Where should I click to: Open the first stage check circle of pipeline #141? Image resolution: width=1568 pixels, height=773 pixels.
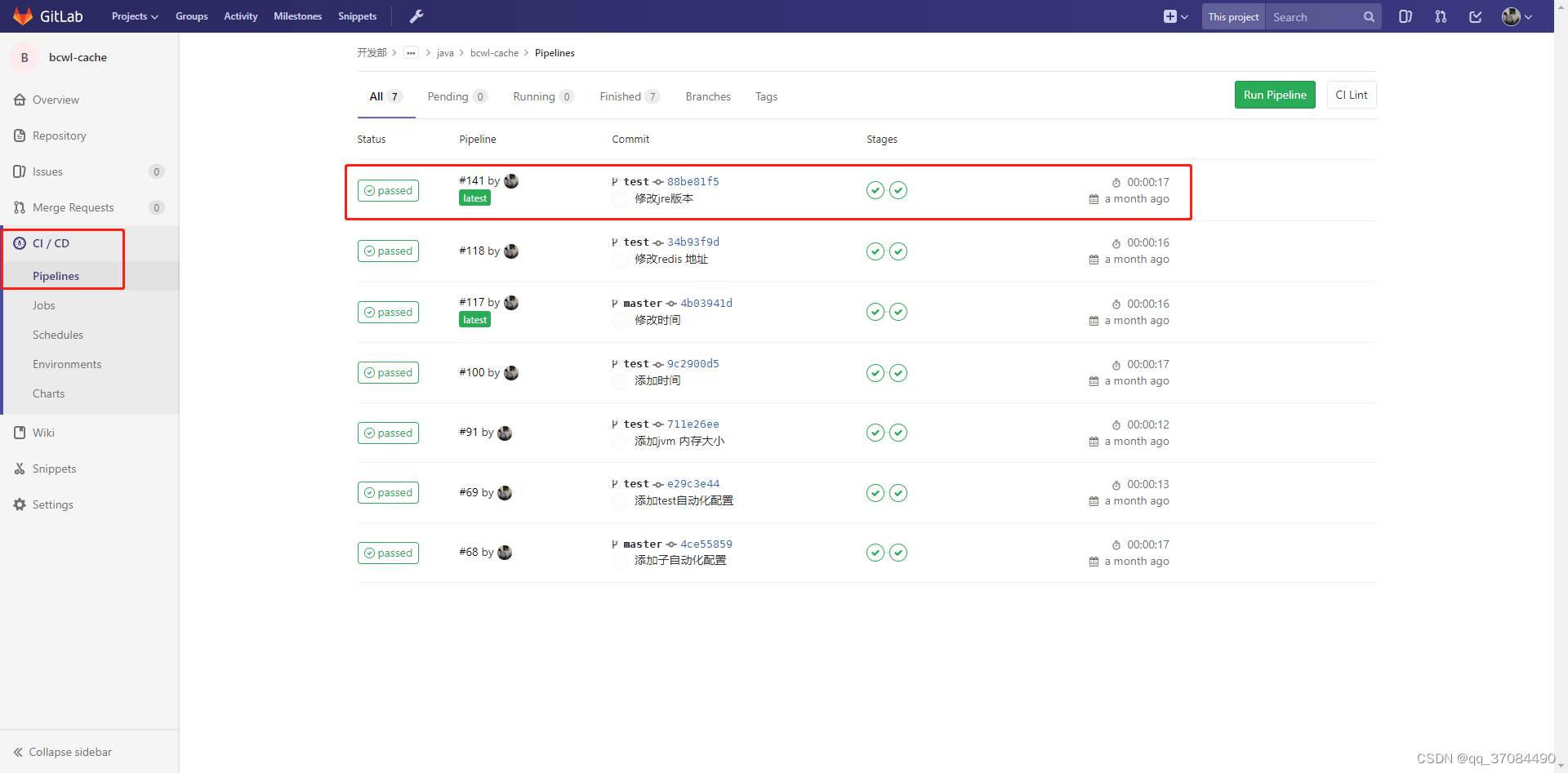pyautogui.click(x=875, y=190)
